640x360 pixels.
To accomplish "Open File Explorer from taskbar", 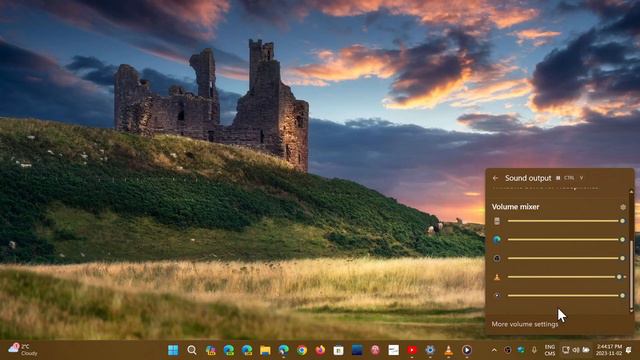I will (x=265, y=350).
